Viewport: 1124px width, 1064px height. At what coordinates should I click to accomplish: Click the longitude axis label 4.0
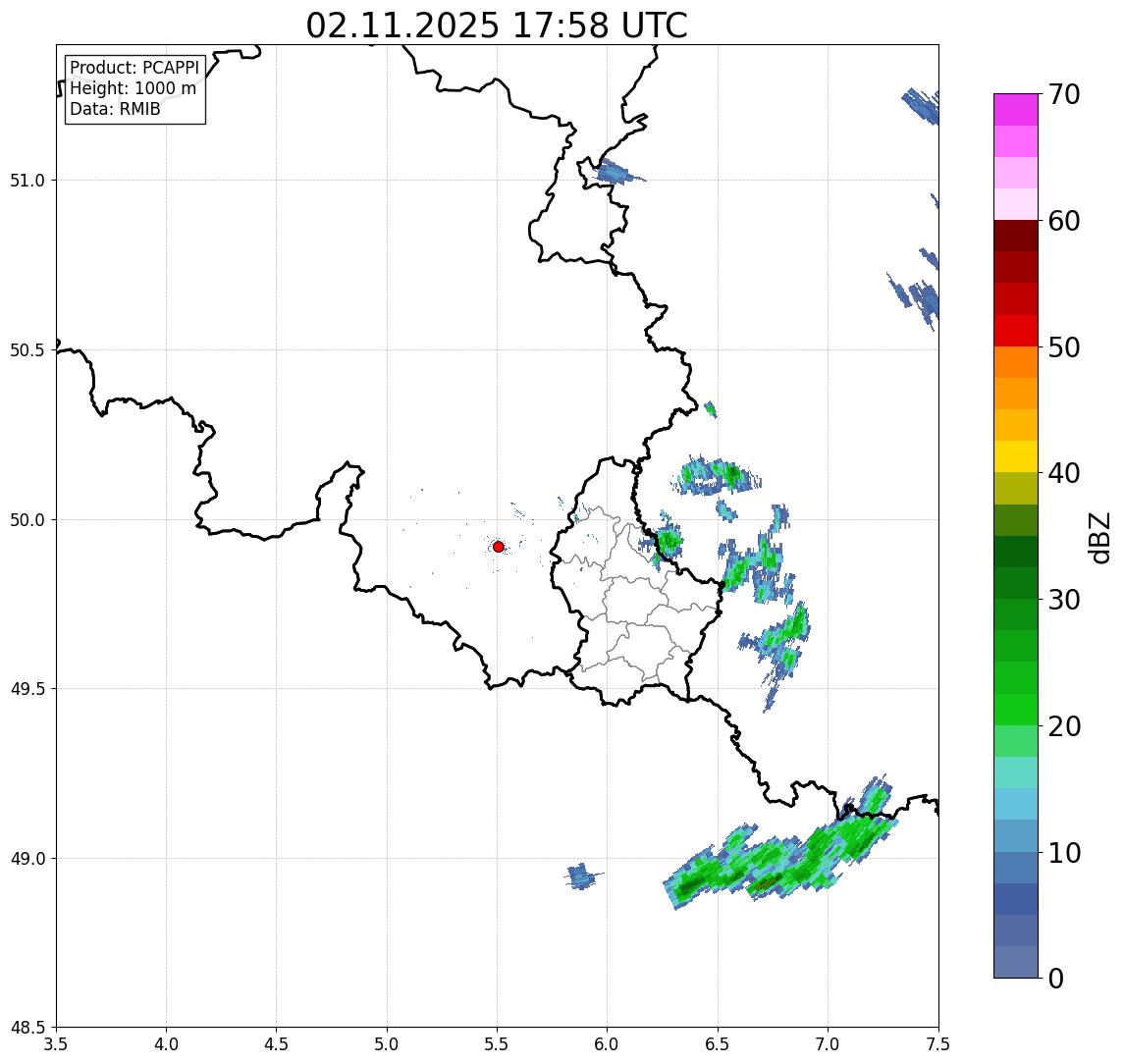tap(166, 1044)
